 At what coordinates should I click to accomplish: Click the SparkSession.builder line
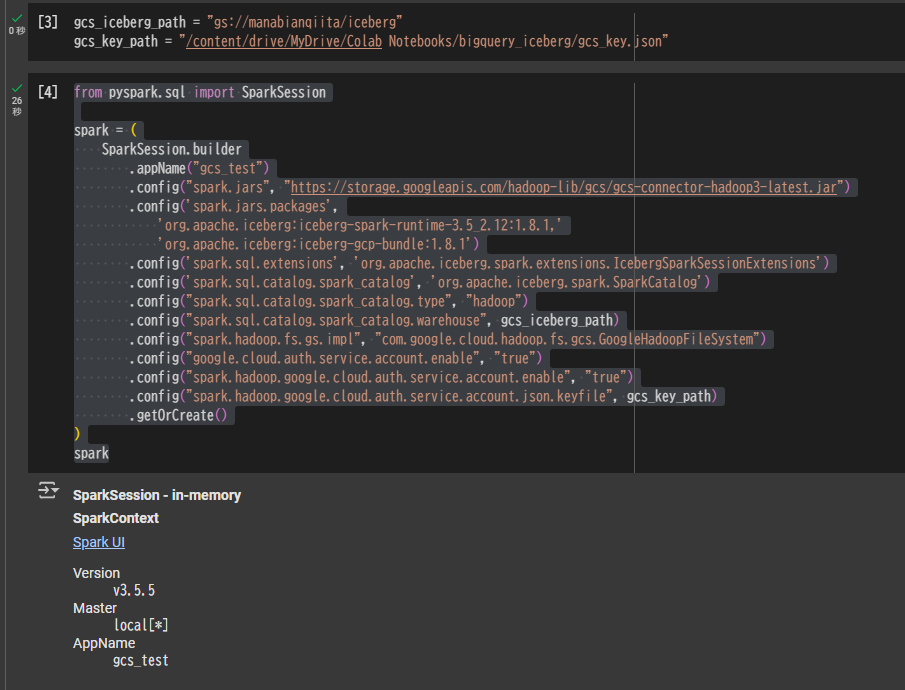(171, 149)
